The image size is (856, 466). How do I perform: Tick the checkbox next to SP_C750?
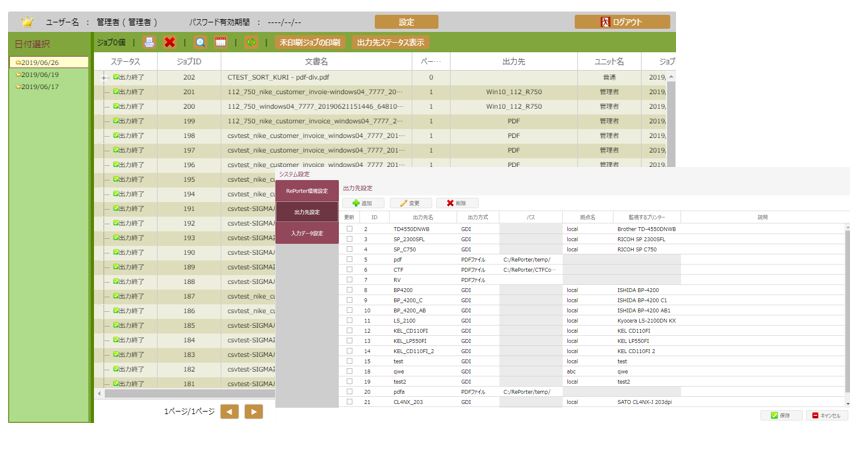349,249
